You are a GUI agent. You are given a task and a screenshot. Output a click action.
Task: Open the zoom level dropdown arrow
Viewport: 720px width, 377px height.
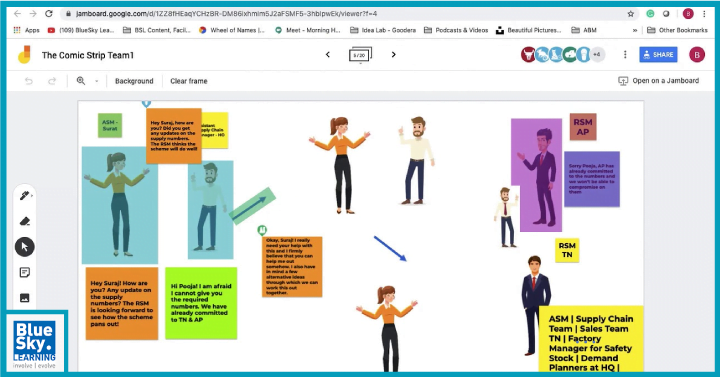tap(96, 81)
